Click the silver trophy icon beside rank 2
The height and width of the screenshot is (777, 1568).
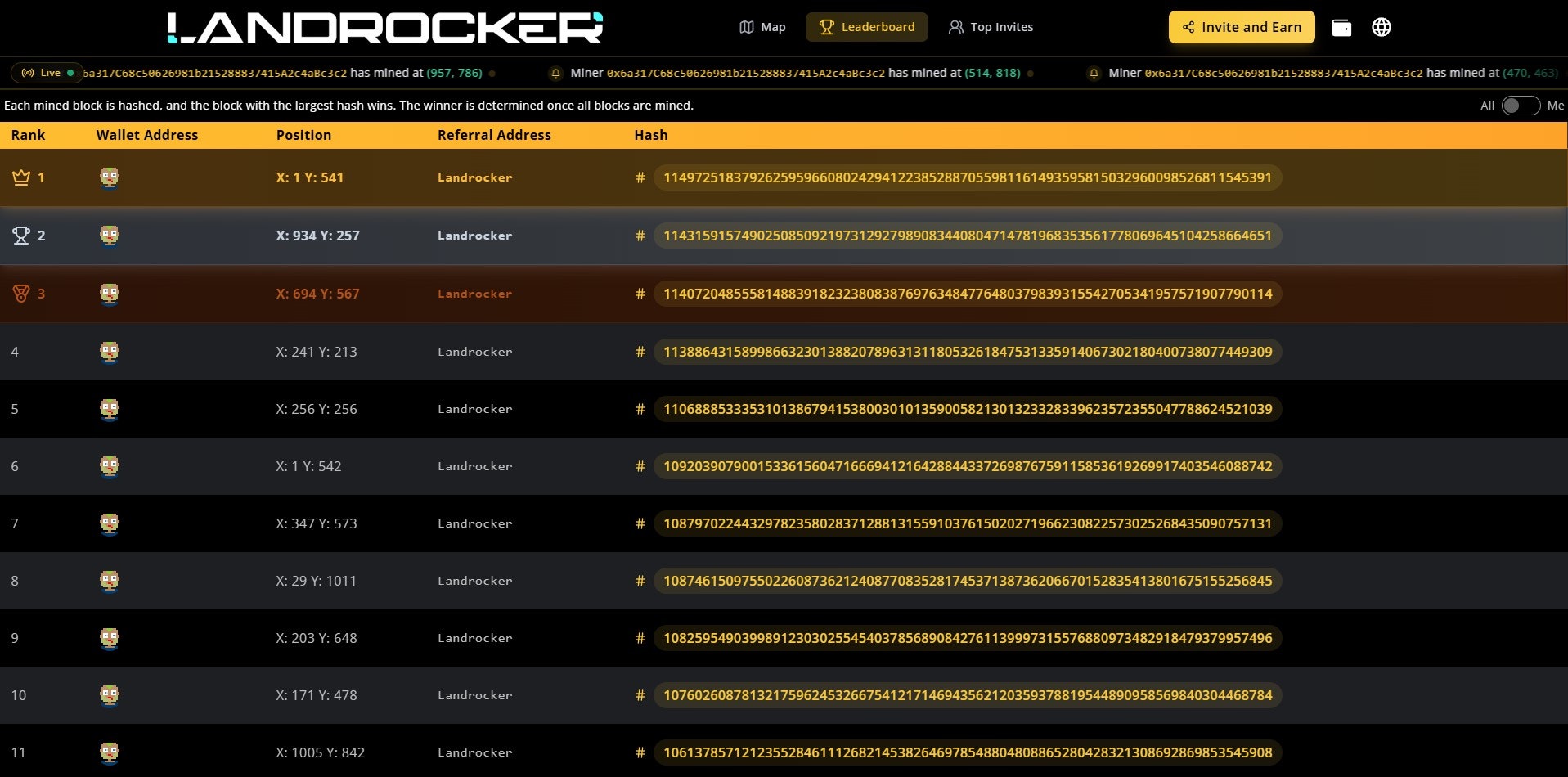pyautogui.click(x=20, y=236)
